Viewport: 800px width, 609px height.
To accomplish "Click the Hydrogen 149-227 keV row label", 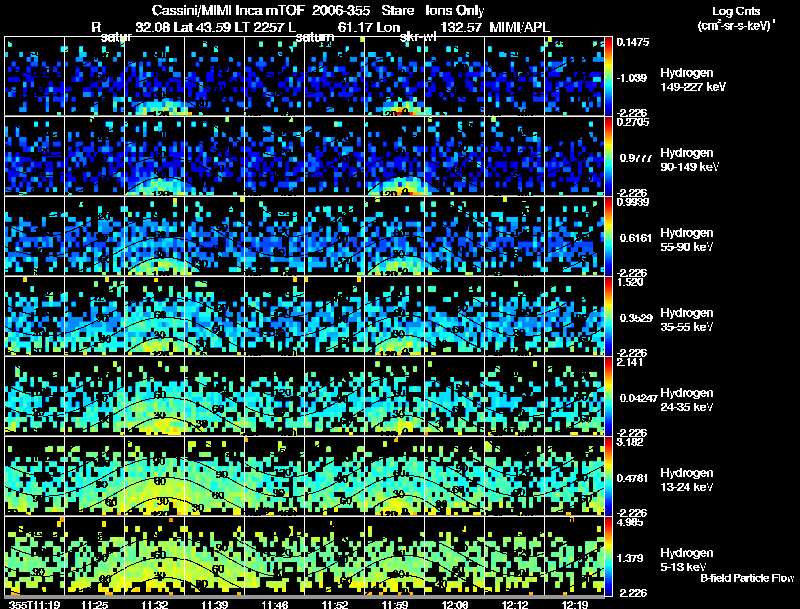I will click(x=693, y=80).
